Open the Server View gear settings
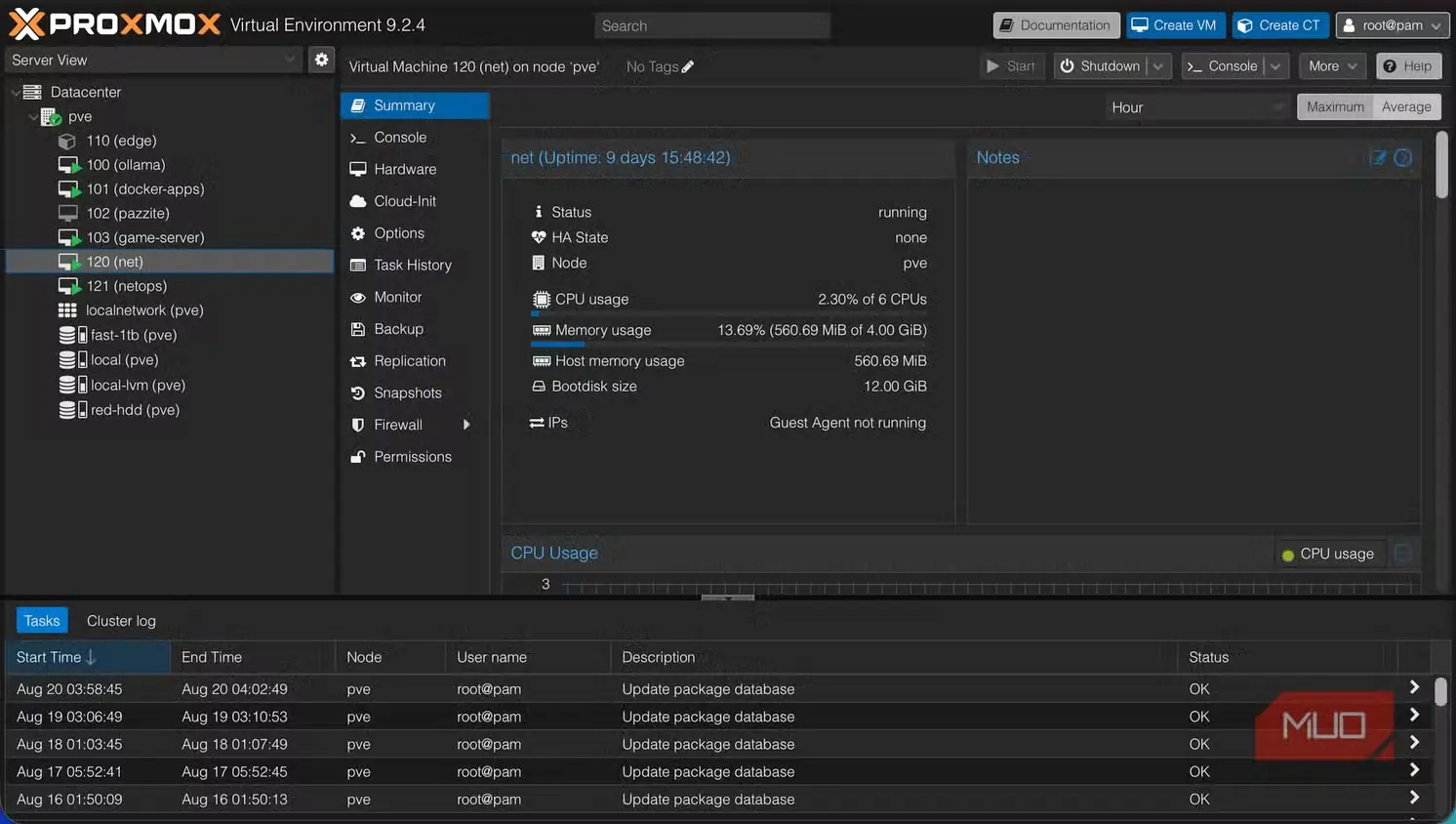The image size is (1456, 824). pos(321,60)
